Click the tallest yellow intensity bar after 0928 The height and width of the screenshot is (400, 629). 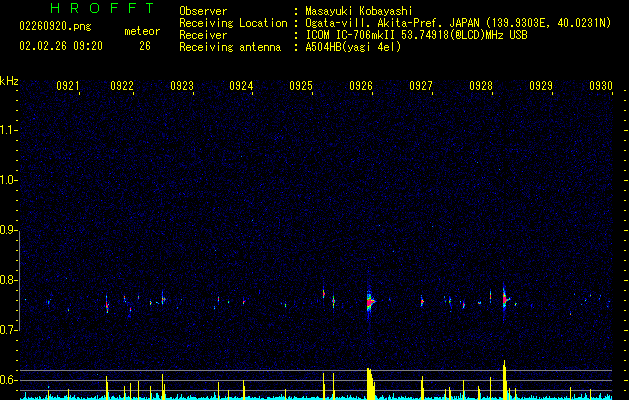coord(505,380)
